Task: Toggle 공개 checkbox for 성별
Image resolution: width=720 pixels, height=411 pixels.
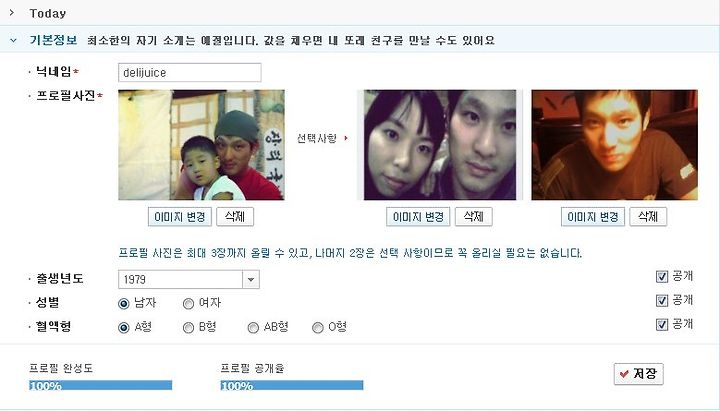Action: tap(662, 301)
